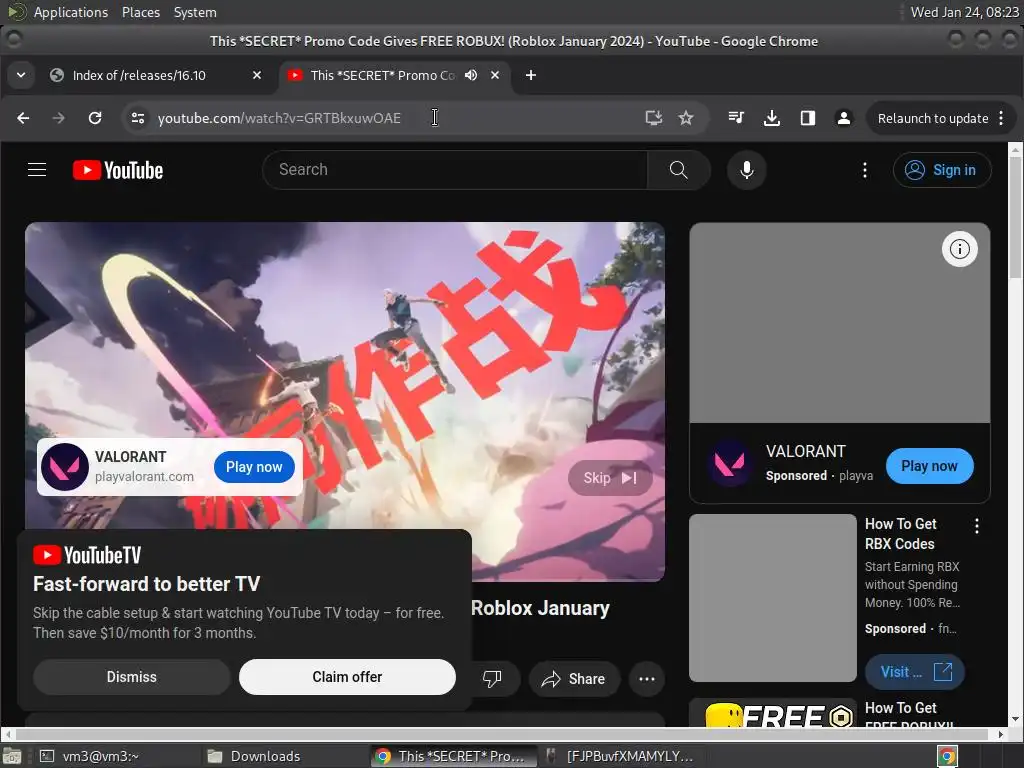This screenshot has height=768, width=1024.
Task: Click the playvalorant.com ad link
Action: [144, 477]
